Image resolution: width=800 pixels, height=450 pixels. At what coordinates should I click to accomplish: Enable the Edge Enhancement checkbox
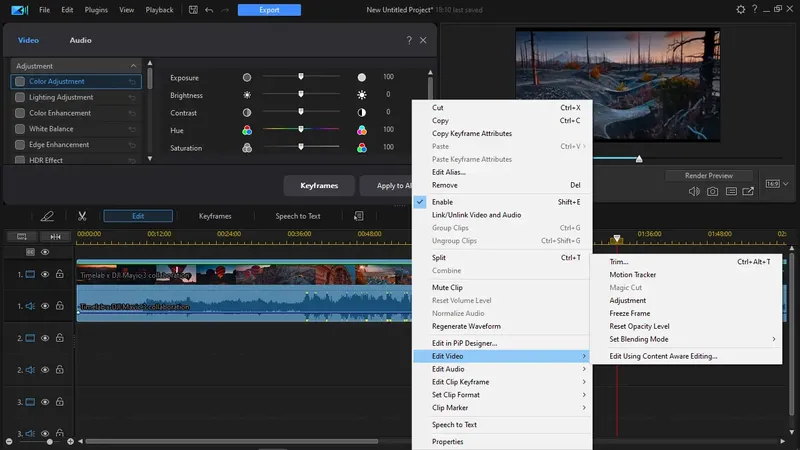point(20,145)
